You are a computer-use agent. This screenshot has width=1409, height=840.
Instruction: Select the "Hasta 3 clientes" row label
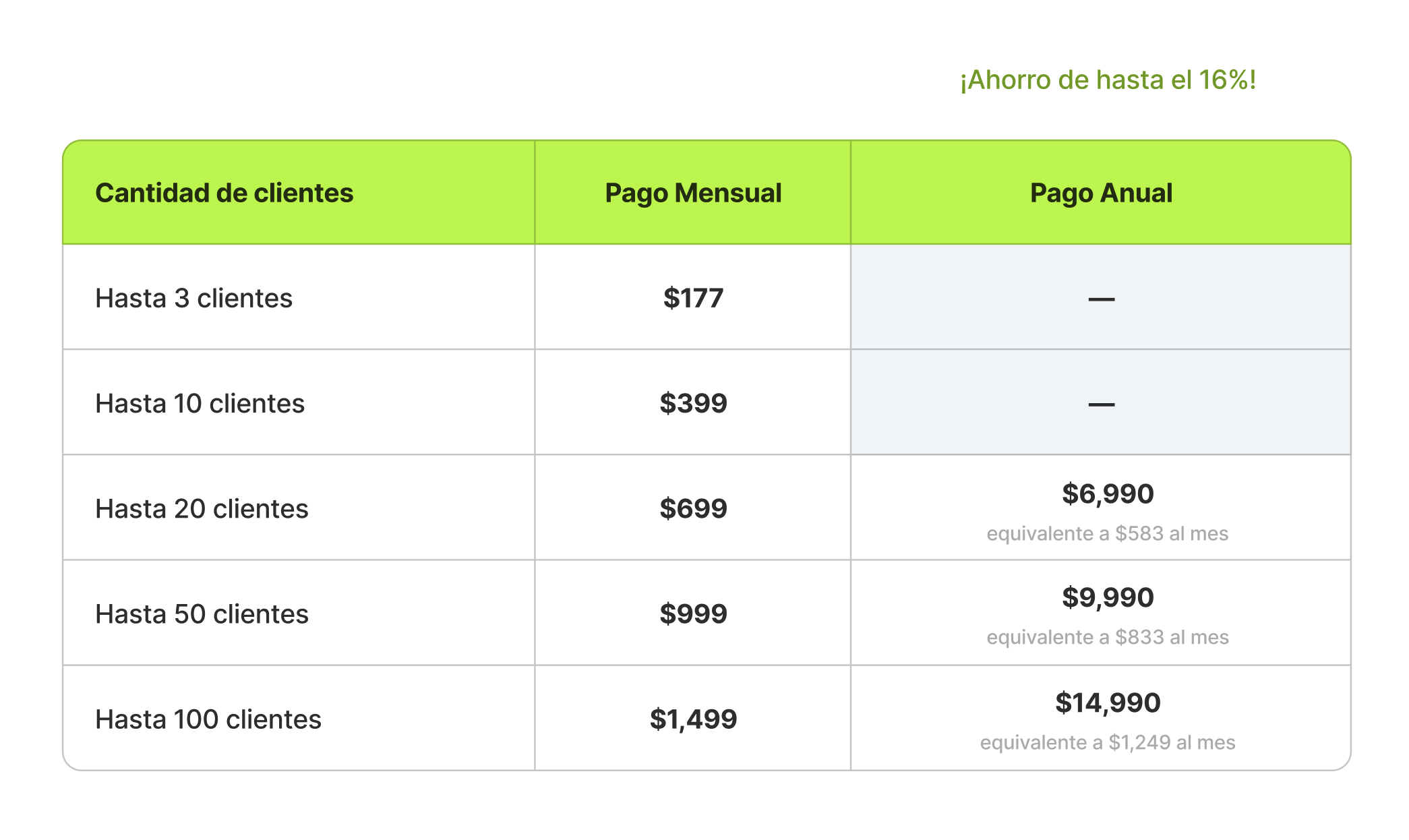coord(193,298)
